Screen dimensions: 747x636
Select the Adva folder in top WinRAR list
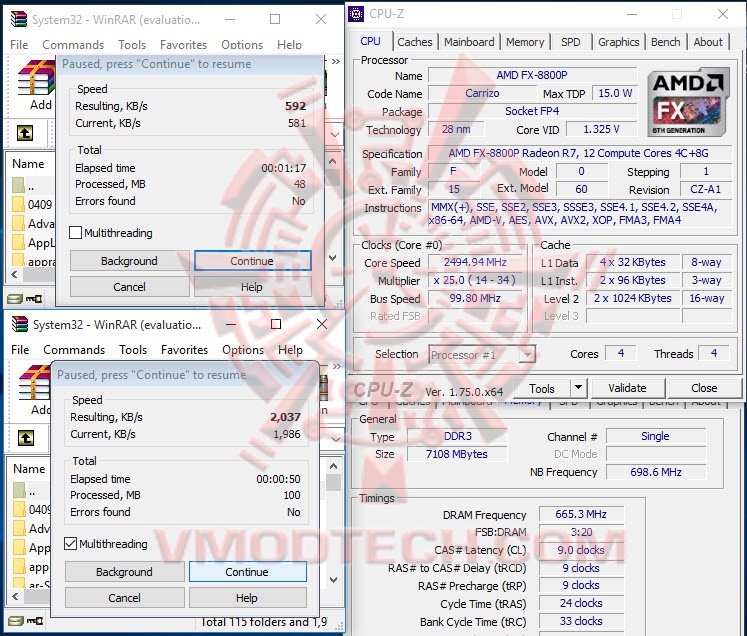tap(33, 223)
